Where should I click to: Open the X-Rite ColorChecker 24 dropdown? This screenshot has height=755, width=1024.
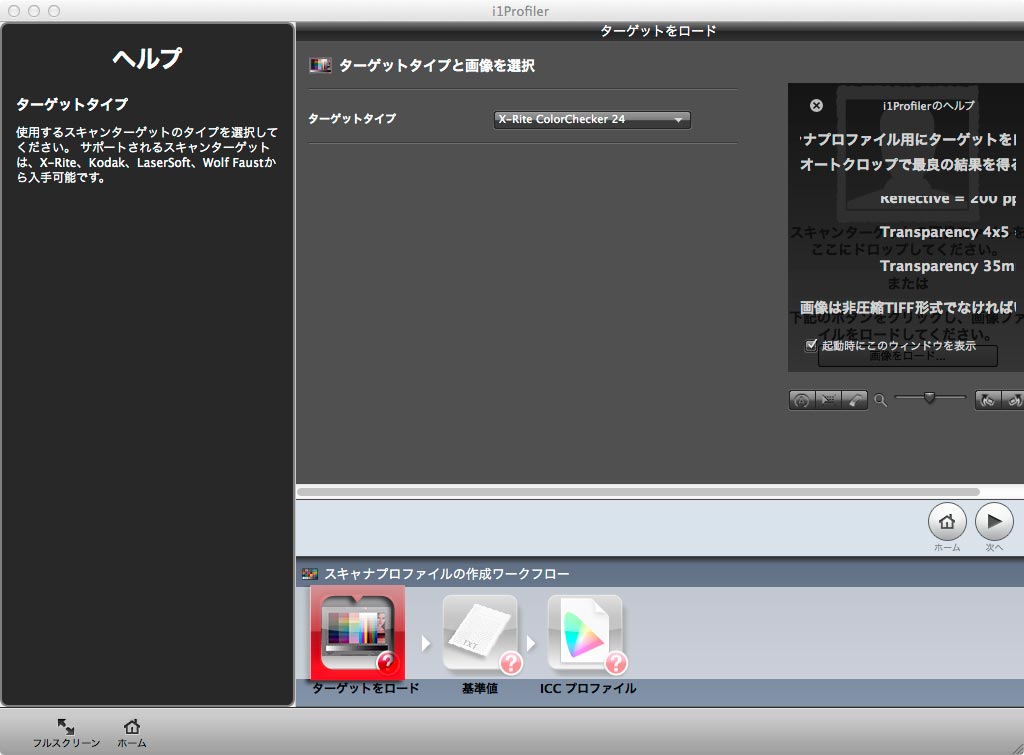point(592,120)
